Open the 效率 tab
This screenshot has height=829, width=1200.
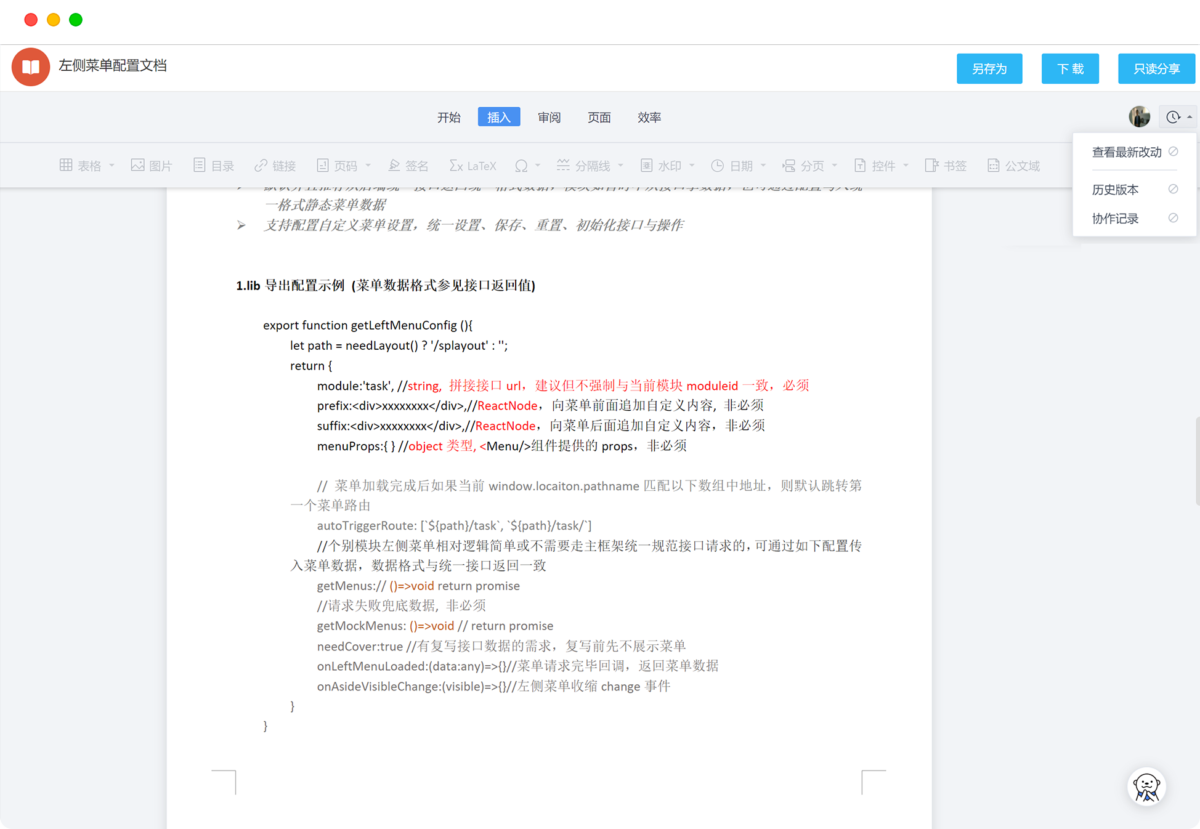[x=649, y=117]
